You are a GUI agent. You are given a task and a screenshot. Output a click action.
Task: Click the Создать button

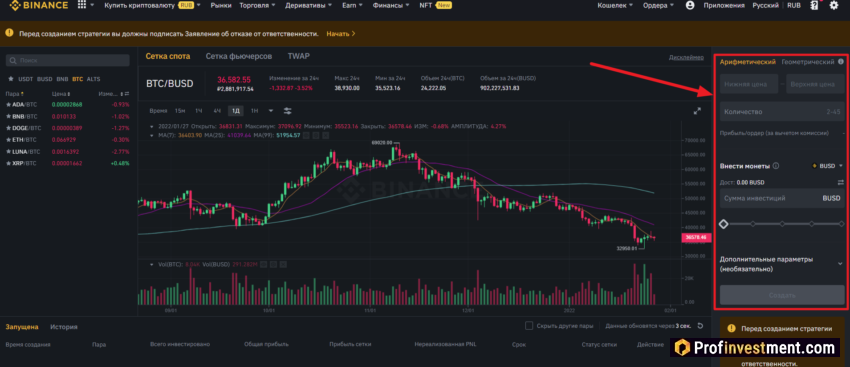pyautogui.click(x=782, y=295)
